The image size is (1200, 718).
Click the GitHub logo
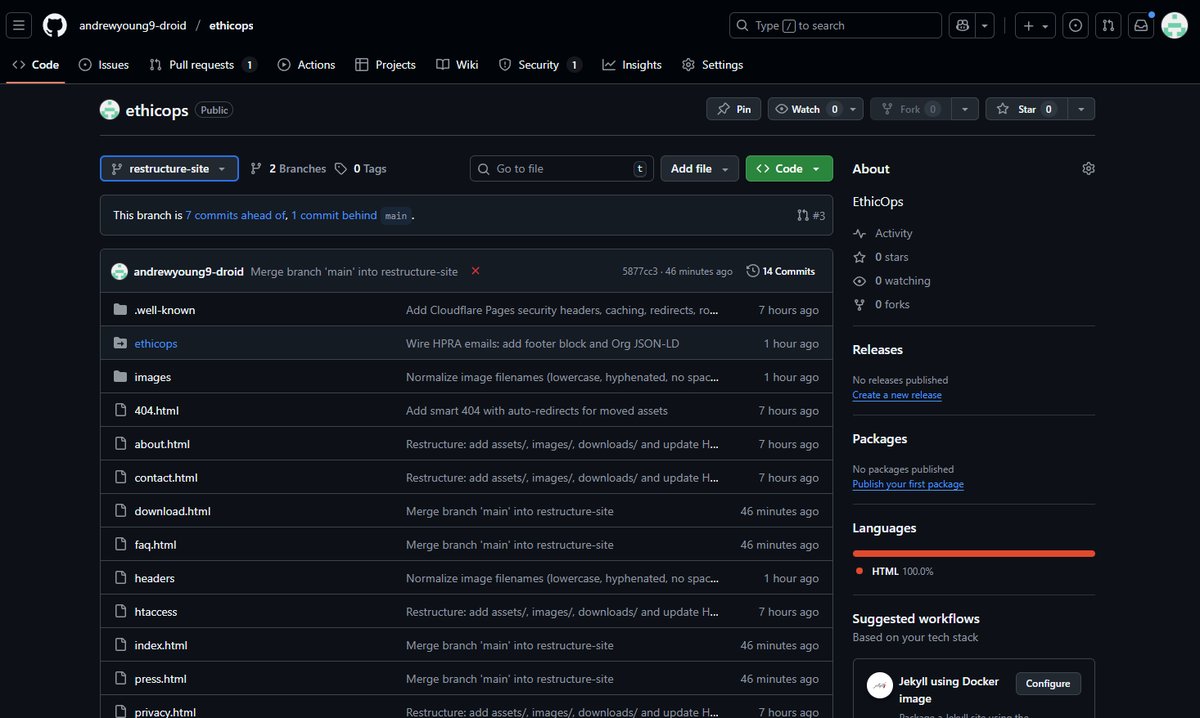click(x=55, y=25)
